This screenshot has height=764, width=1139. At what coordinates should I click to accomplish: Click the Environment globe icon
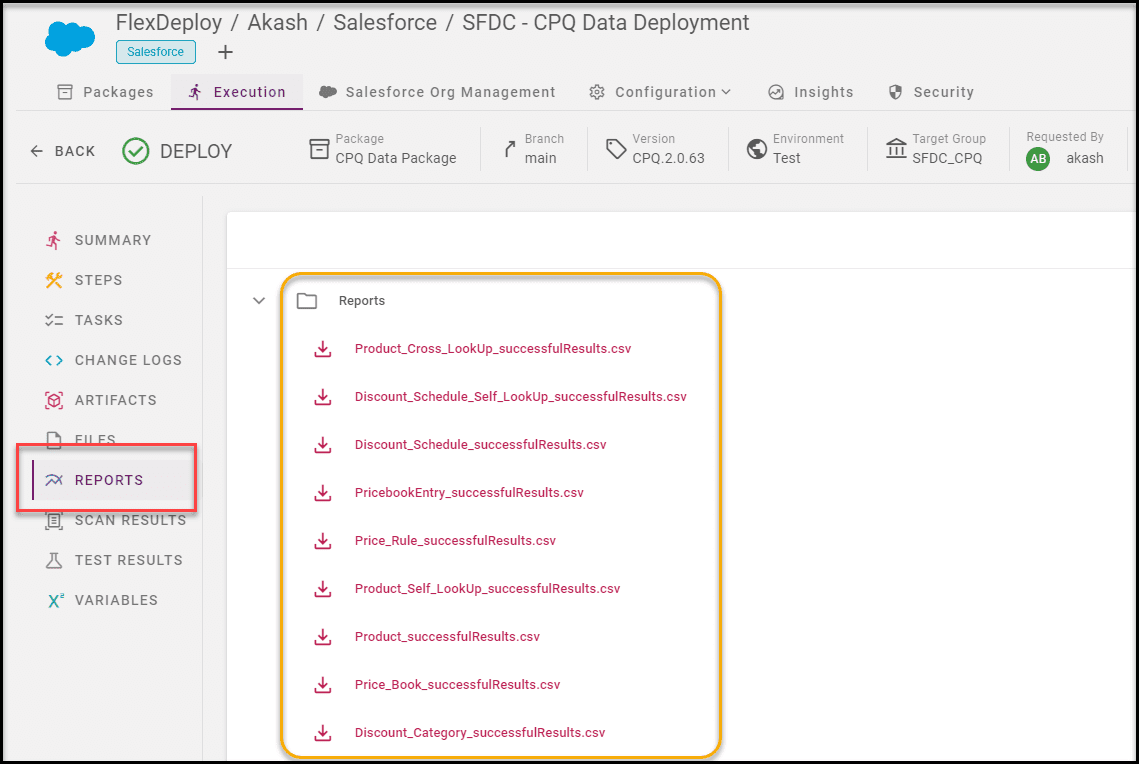coord(757,149)
